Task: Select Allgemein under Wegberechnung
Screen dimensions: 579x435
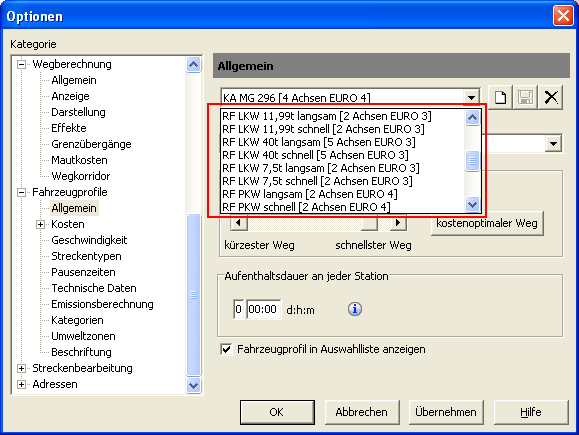Action: [x=74, y=80]
